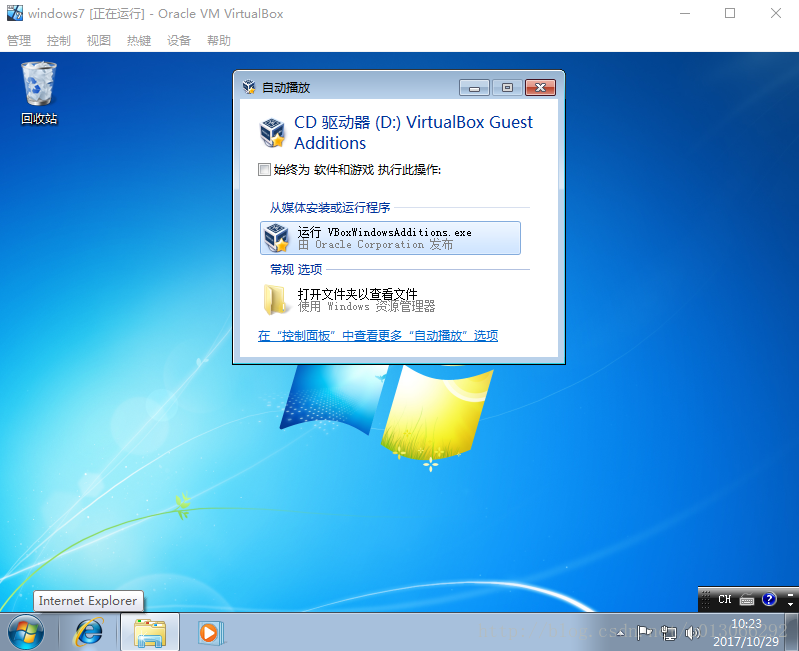Open the 设备 menu in VirtualBox

(179, 40)
